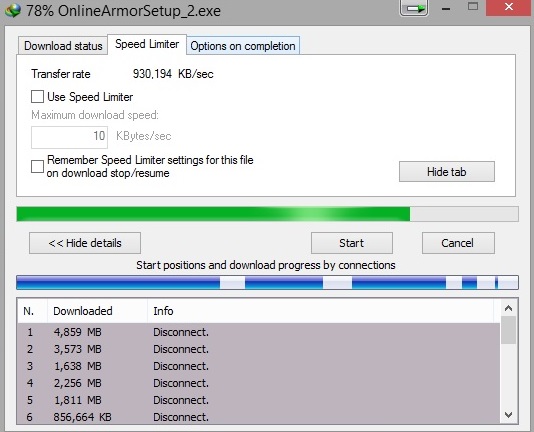Select the Speed Limiter tab
This screenshot has width=534, height=432.
(147, 44)
